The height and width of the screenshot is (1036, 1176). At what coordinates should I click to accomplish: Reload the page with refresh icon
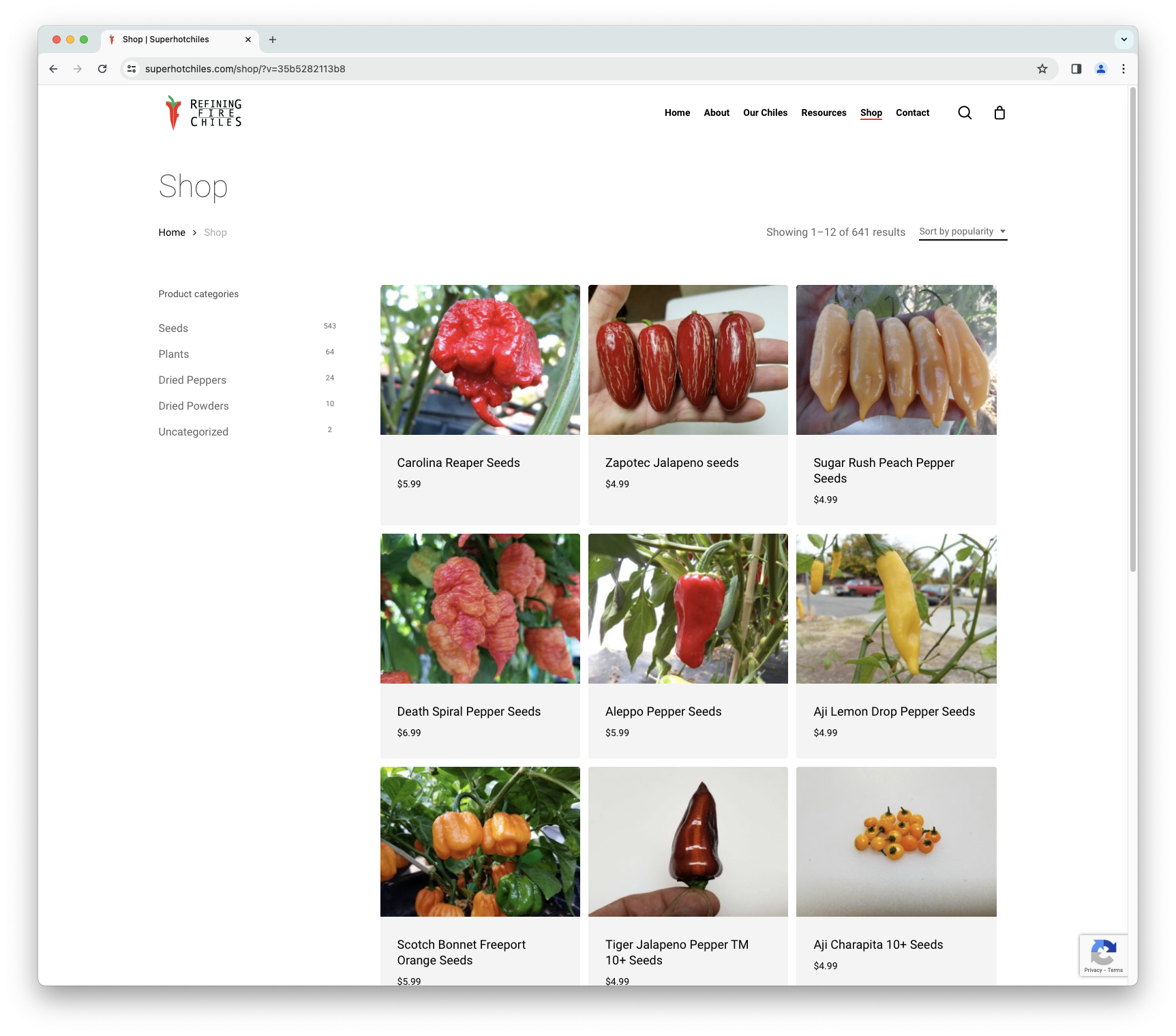[102, 69]
